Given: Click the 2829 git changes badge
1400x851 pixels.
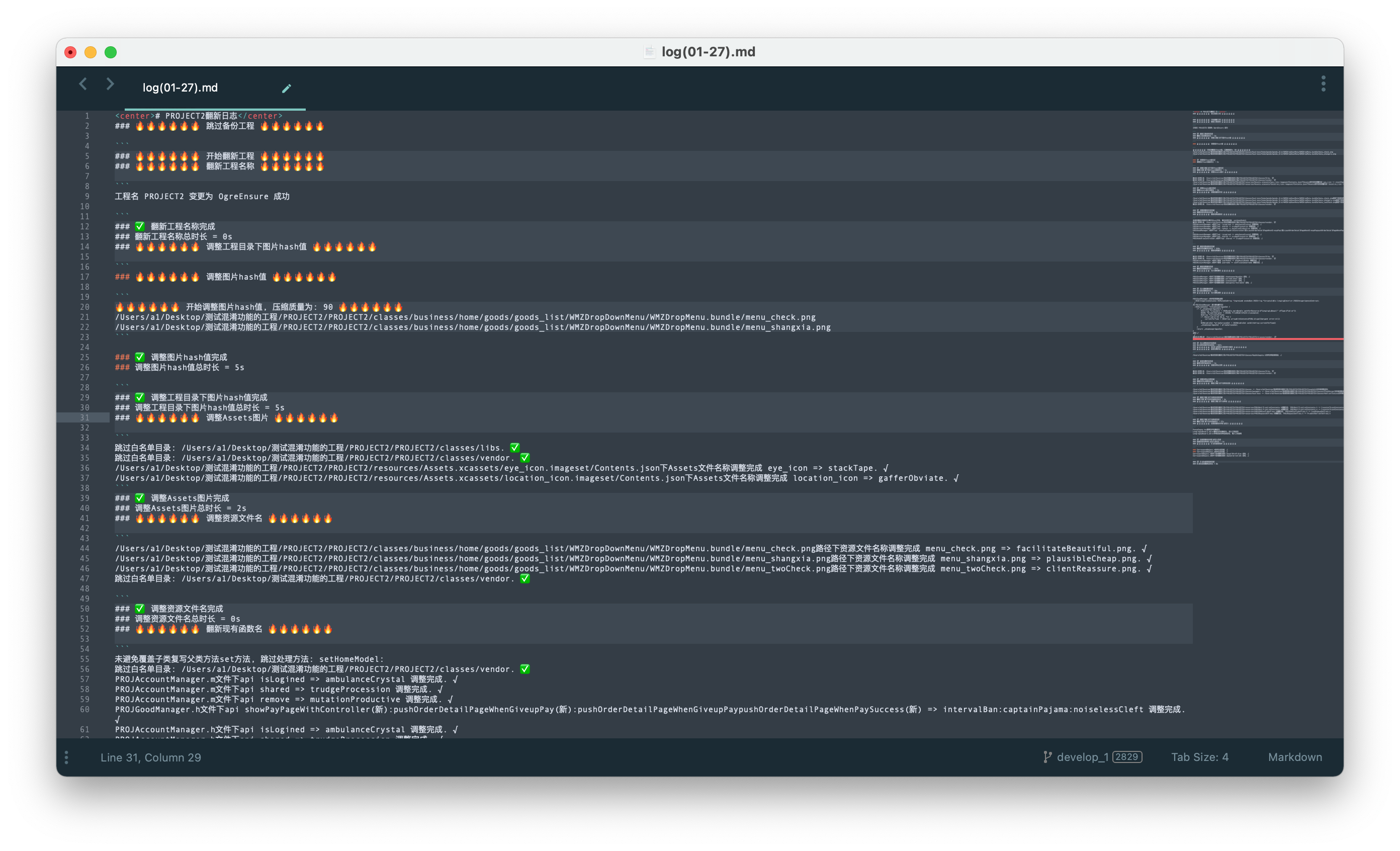Looking at the screenshot, I should coord(1127,757).
